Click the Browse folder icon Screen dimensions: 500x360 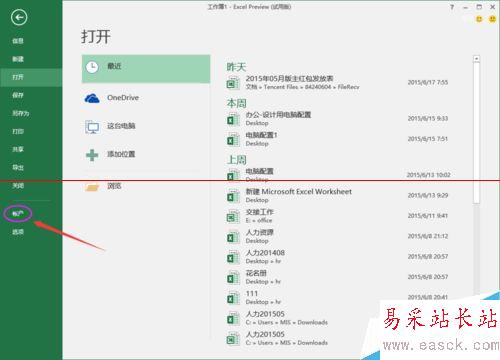point(92,187)
